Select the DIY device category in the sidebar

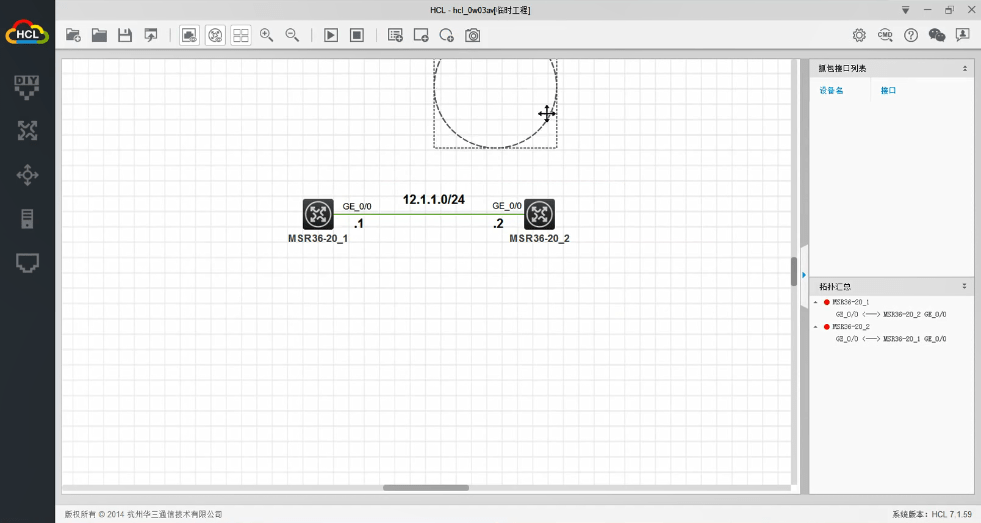click(27, 86)
